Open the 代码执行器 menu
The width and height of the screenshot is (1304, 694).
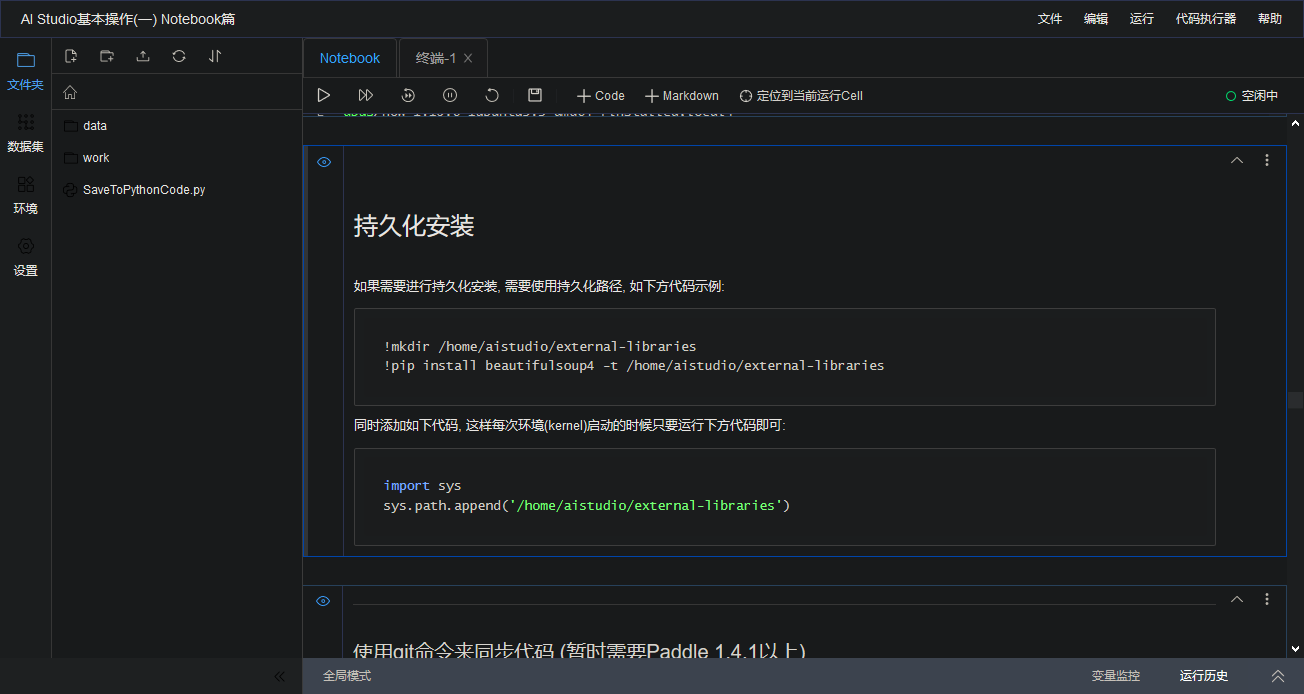pyautogui.click(x=1206, y=19)
